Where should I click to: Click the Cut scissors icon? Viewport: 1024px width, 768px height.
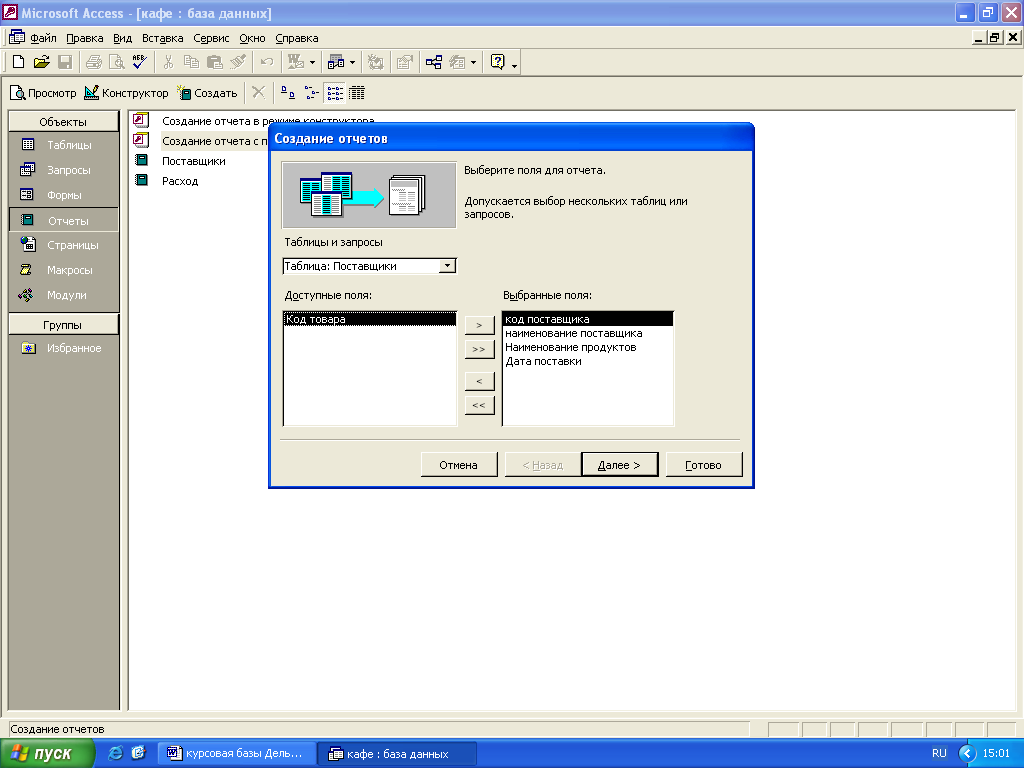click(x=168, y=62)
